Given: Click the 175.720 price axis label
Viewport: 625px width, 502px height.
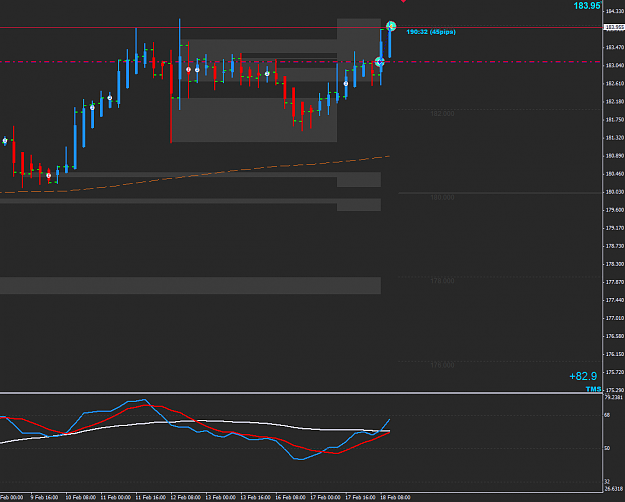Looking at the screenshot, I should pyautogui.click(x=615, y=372).
